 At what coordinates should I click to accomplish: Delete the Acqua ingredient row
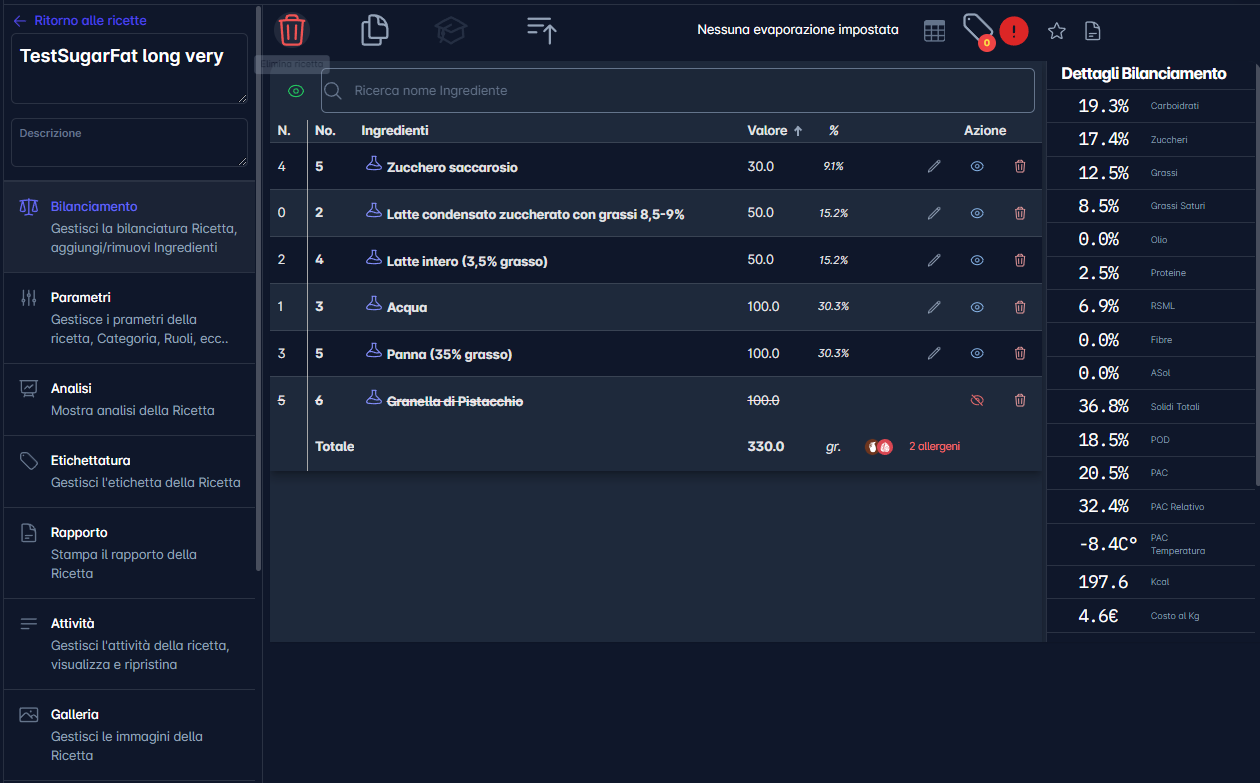1020,307
